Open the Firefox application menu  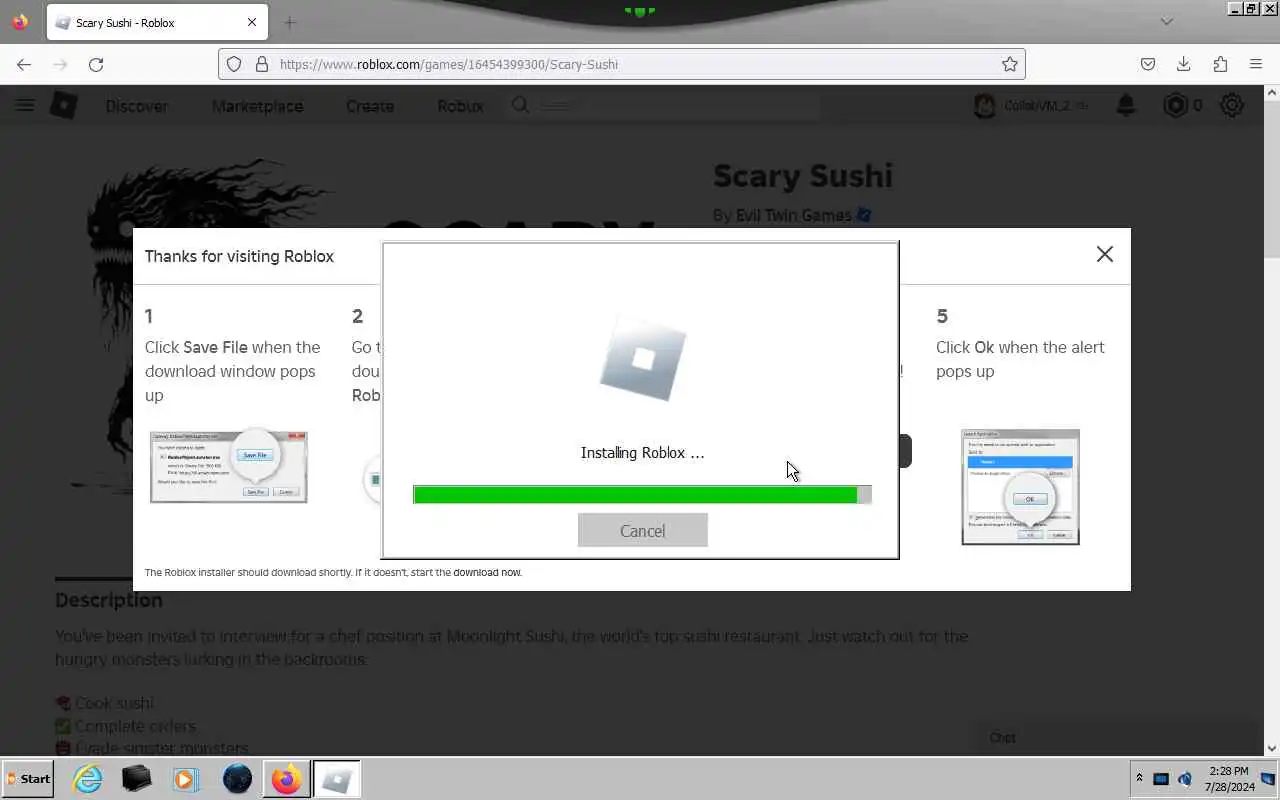pyautogui.click(x=1256, y=64)
